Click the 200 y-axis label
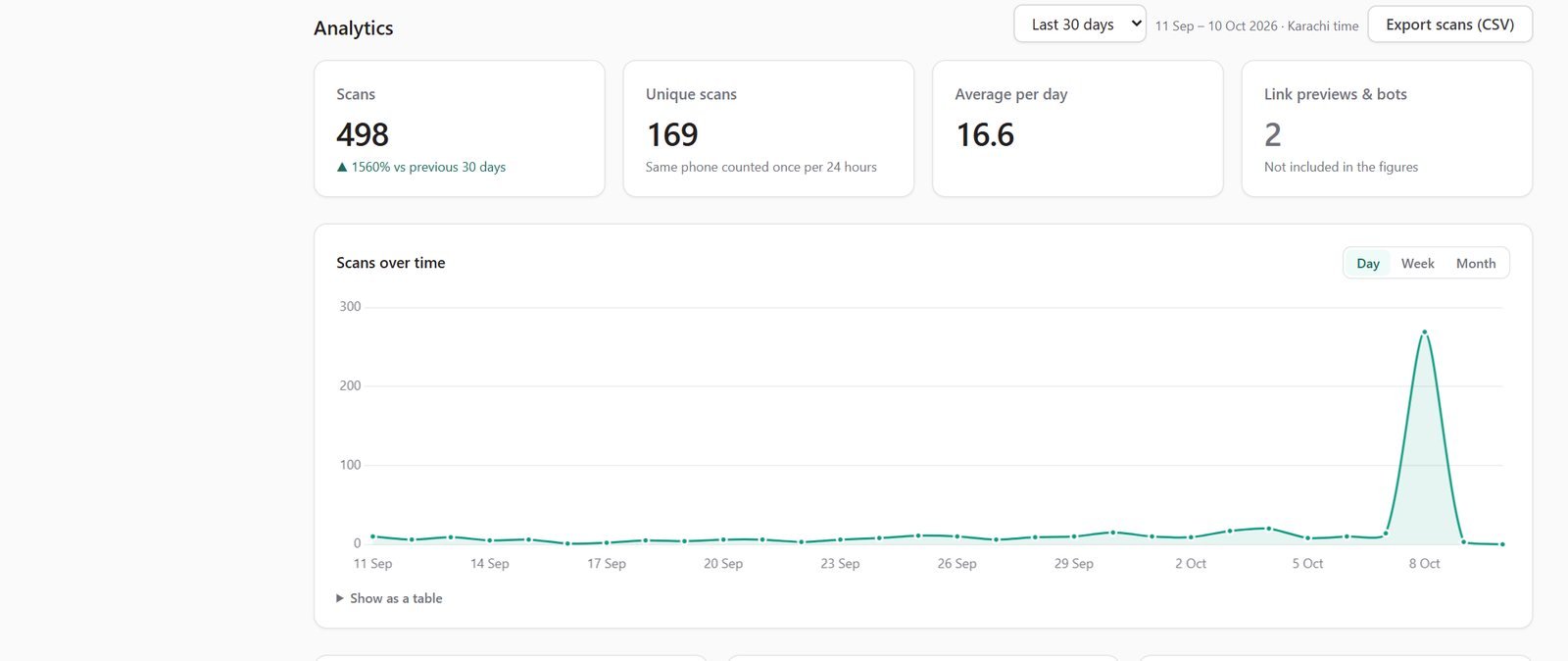 350,386
